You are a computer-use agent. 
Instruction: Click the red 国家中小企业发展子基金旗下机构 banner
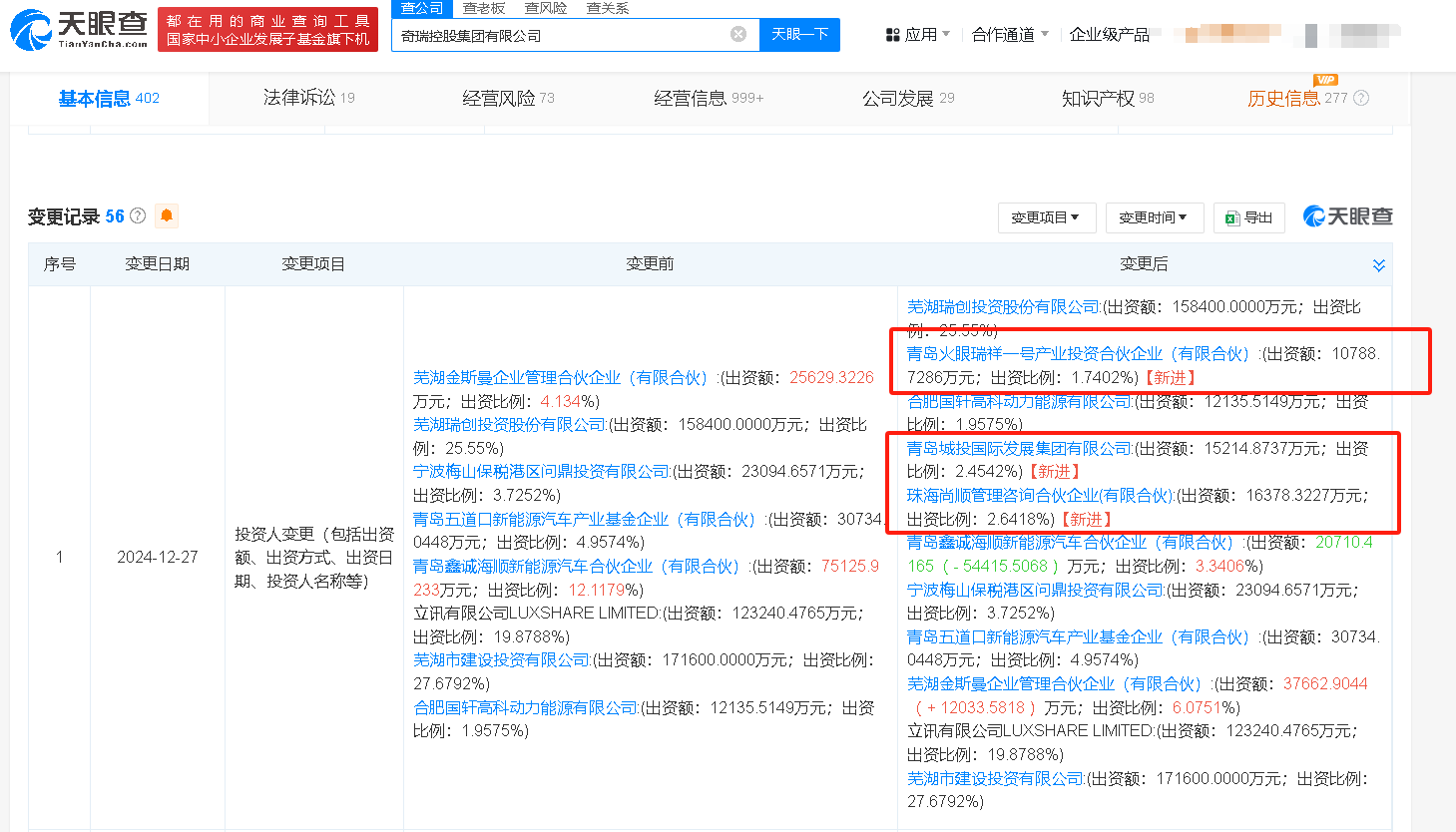(x=267, y=30)
